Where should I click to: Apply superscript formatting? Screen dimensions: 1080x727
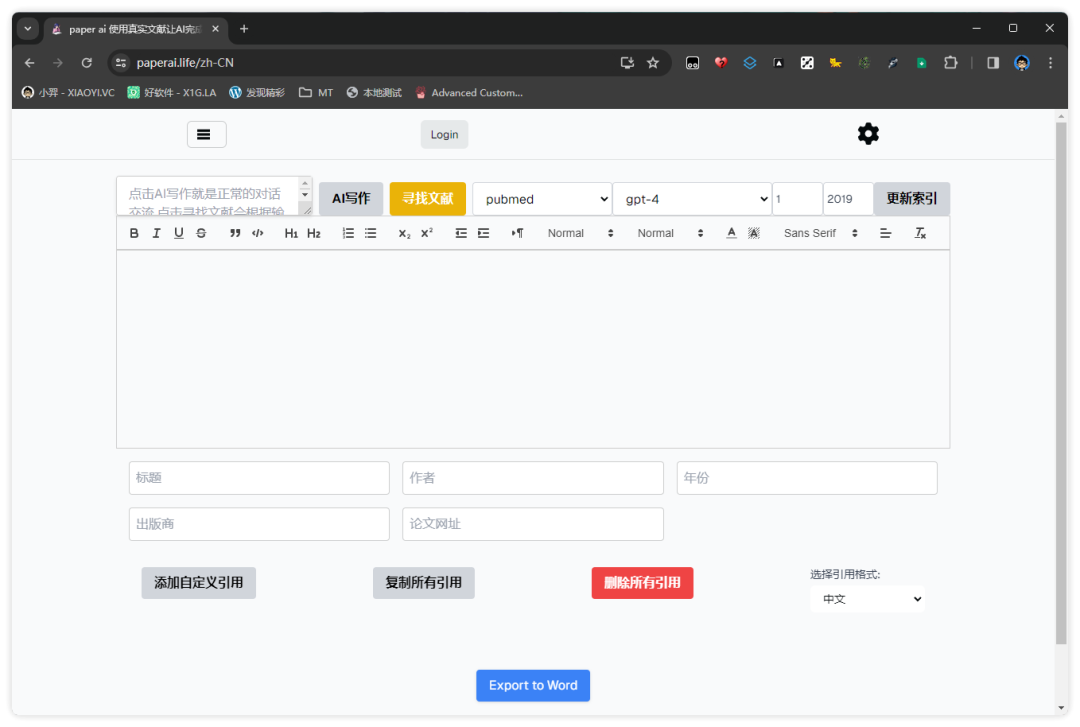pyautogui.click(x=427, y=233)
